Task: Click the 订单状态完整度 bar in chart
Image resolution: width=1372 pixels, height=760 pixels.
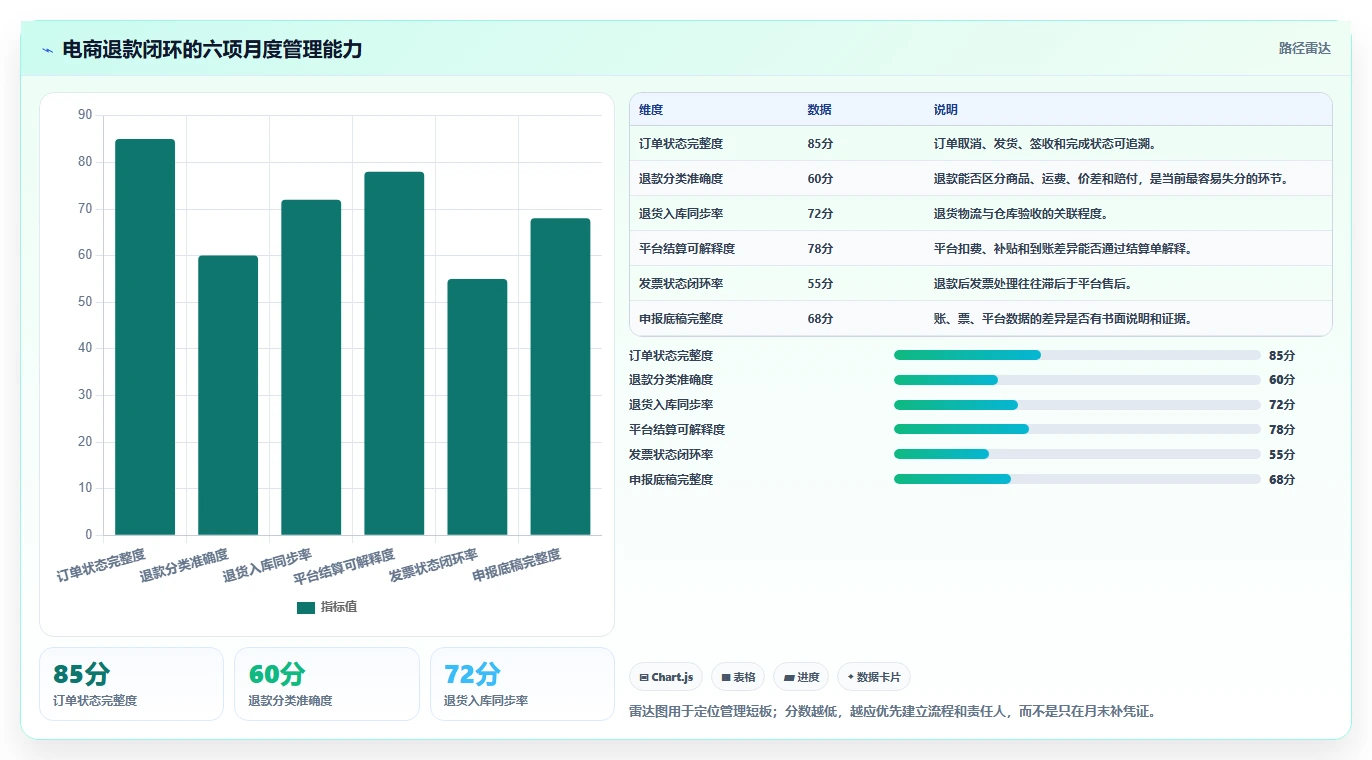Action: [x=145, y=337]
